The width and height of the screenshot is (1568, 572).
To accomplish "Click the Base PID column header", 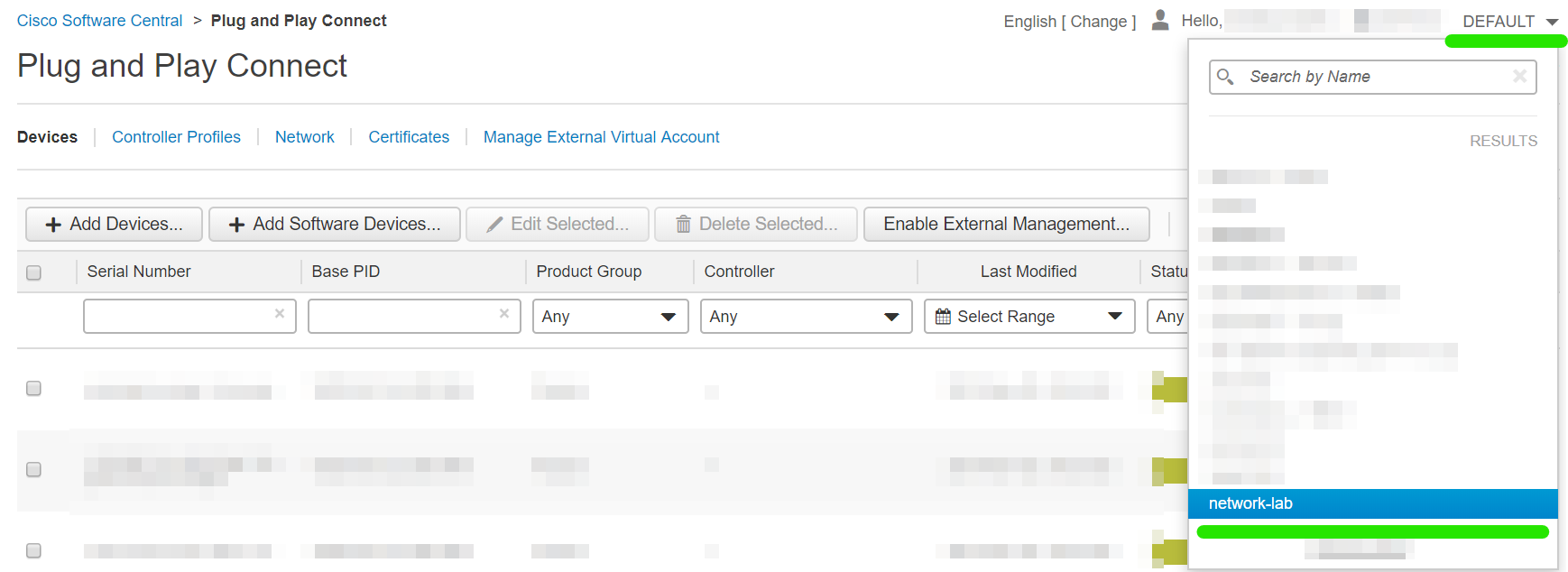I will click(346, 272).
